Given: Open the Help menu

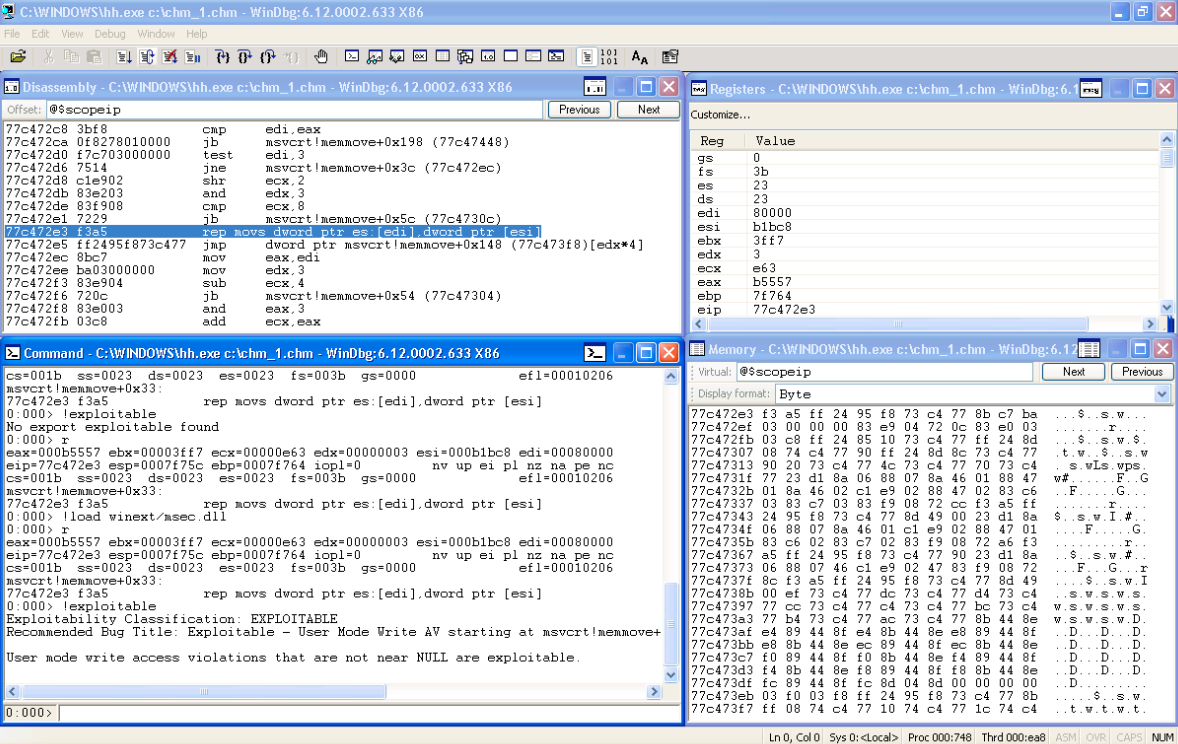Looking at the screenshot, I should [x=197, y=34].
